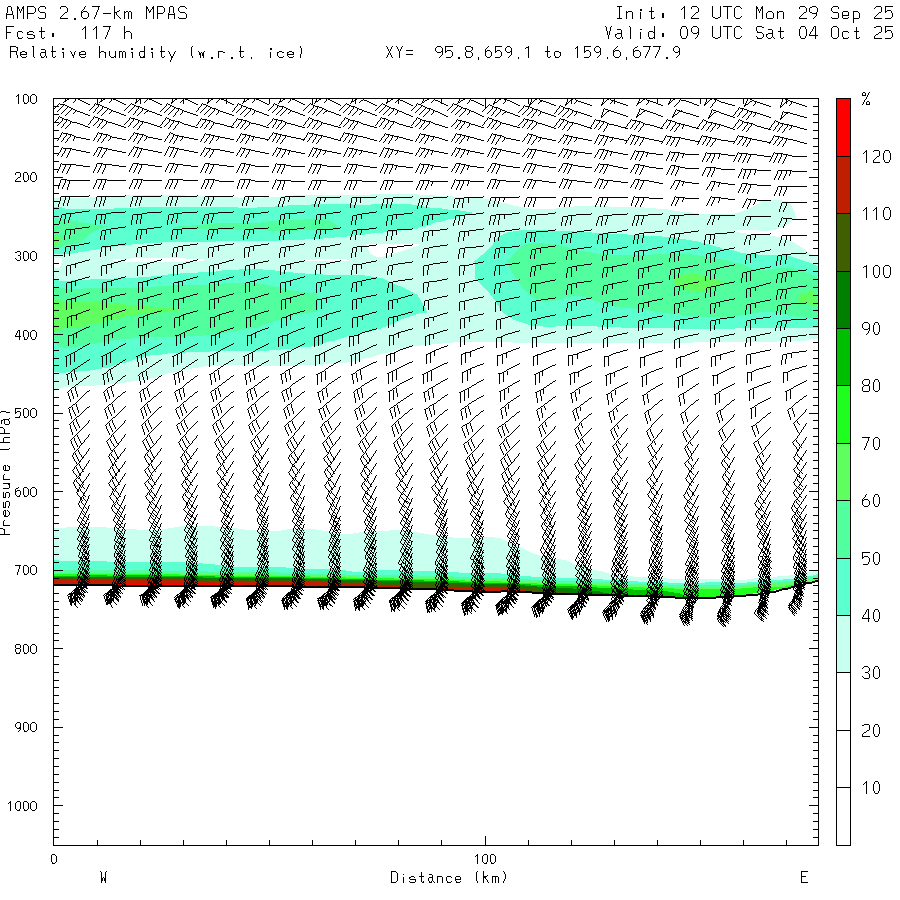Viewport: 900px width, 900px height.
Task: Click the bright green 70-80% colorbar segment
Action: pyautogui.click(x=843, y=414)
